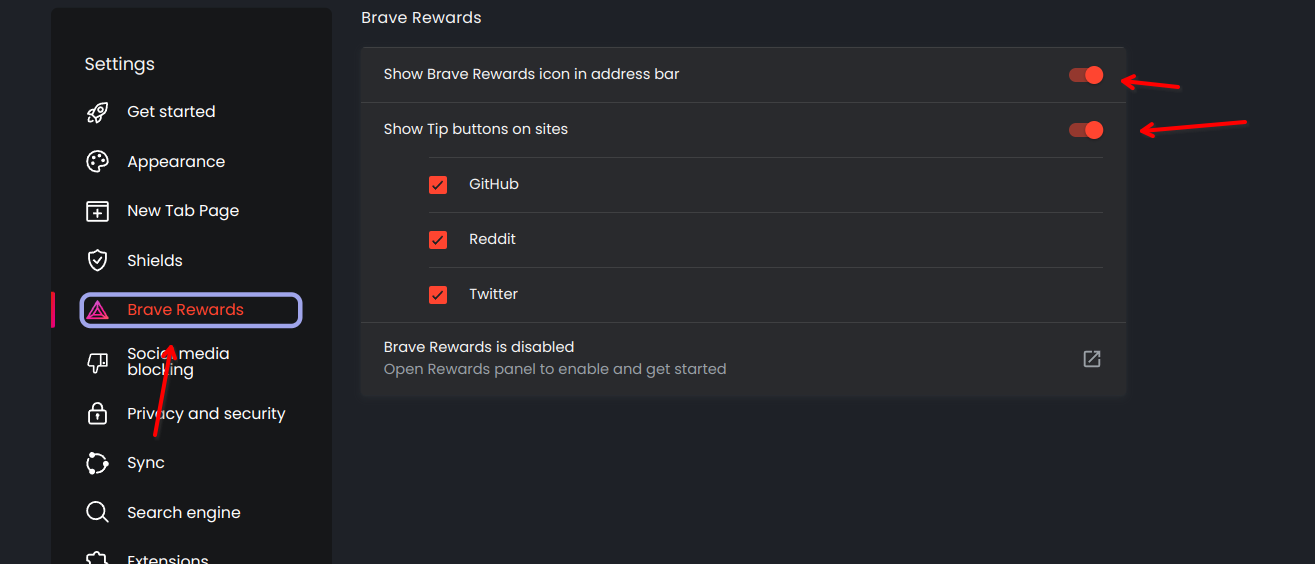Go to Privacy and security settings
Screen dimensions: 1315x564
click(206, 414)
